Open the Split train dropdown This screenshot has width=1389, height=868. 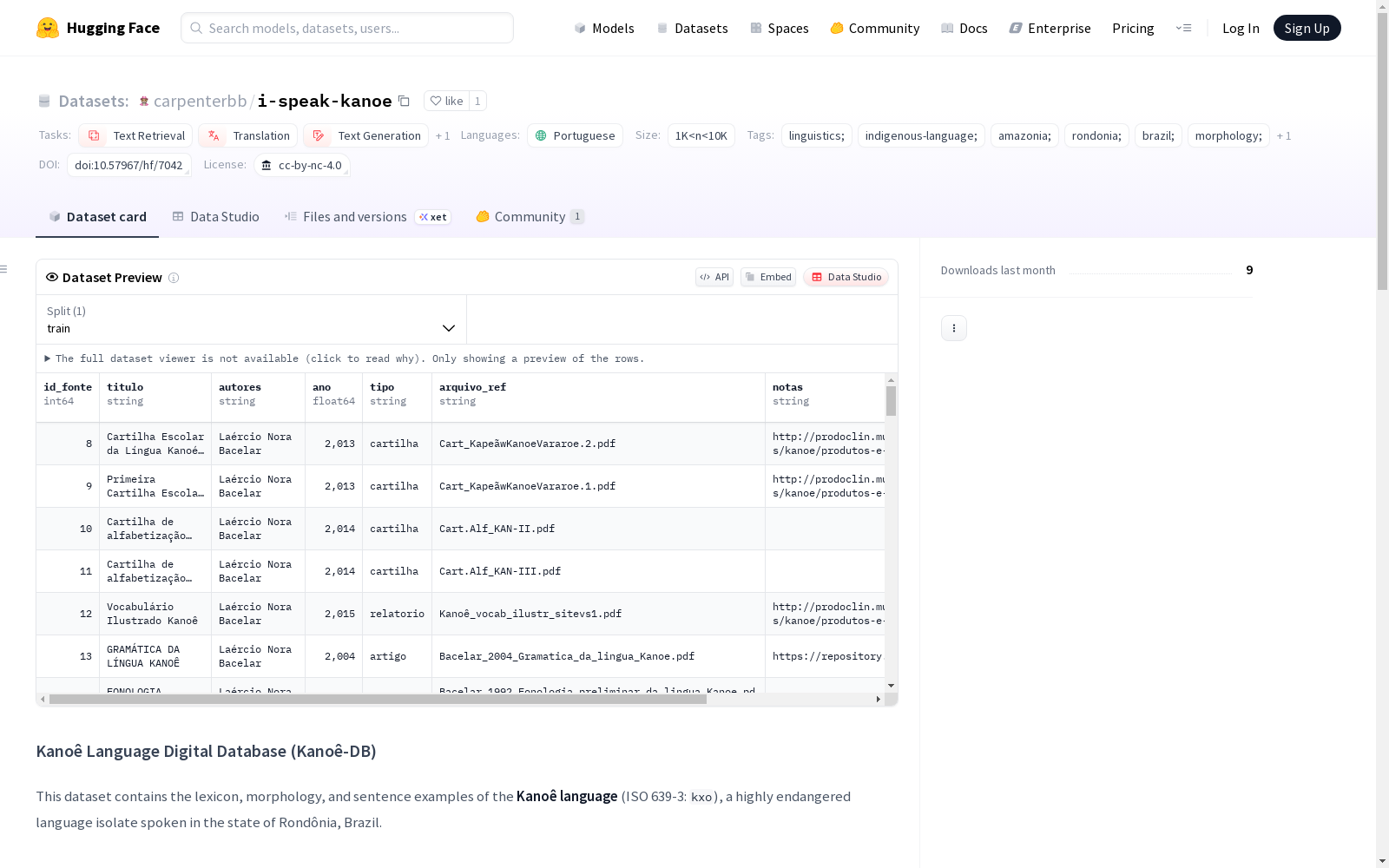(251, 319)
